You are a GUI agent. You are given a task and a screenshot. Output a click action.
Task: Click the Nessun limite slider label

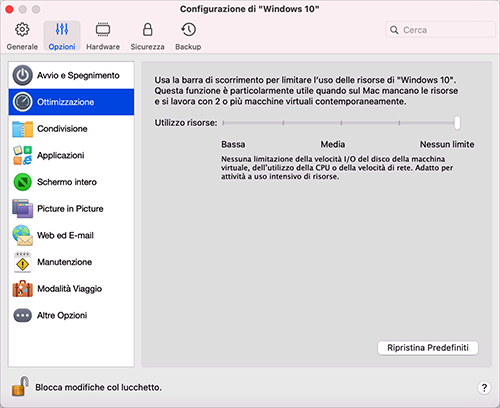click(447, 144)
